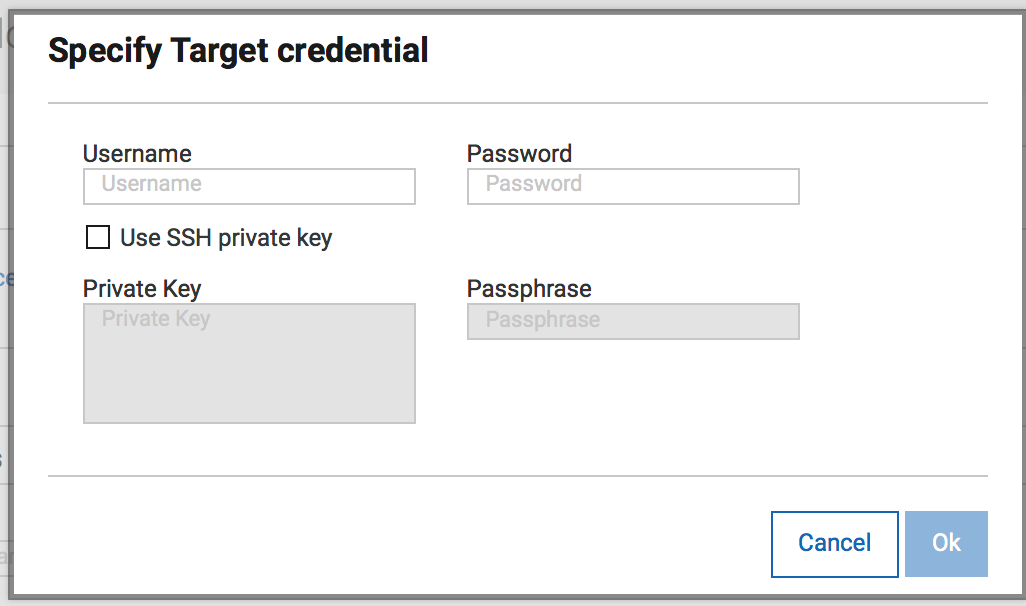The image size is (1026, 606).
Task: Click the Passphrase label text
Action: 529,289
